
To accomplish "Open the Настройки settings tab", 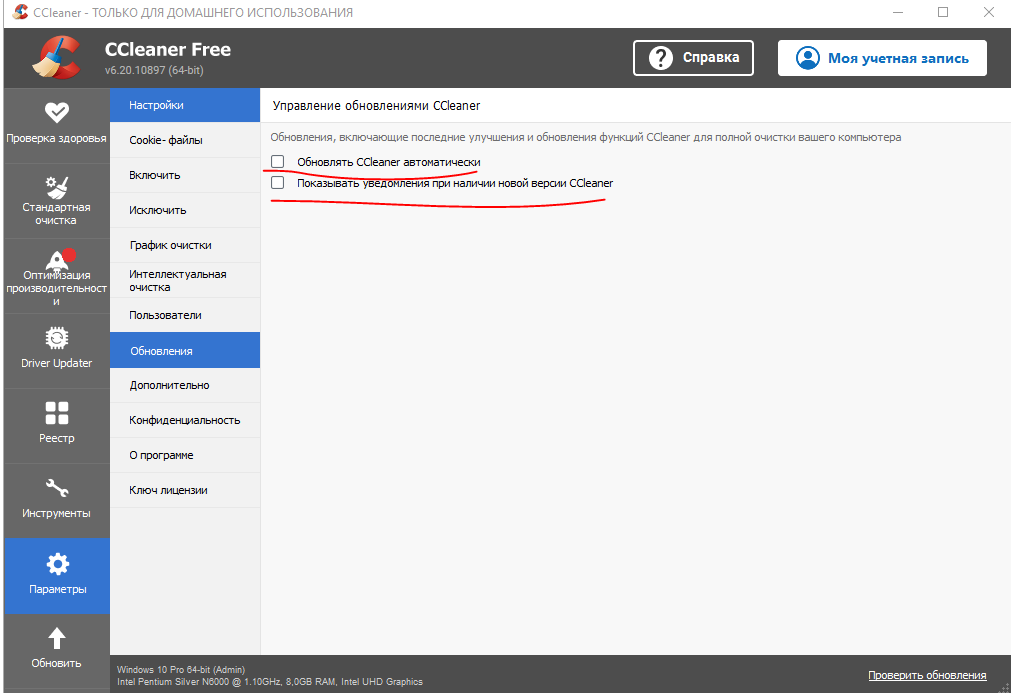I will 185,105.
